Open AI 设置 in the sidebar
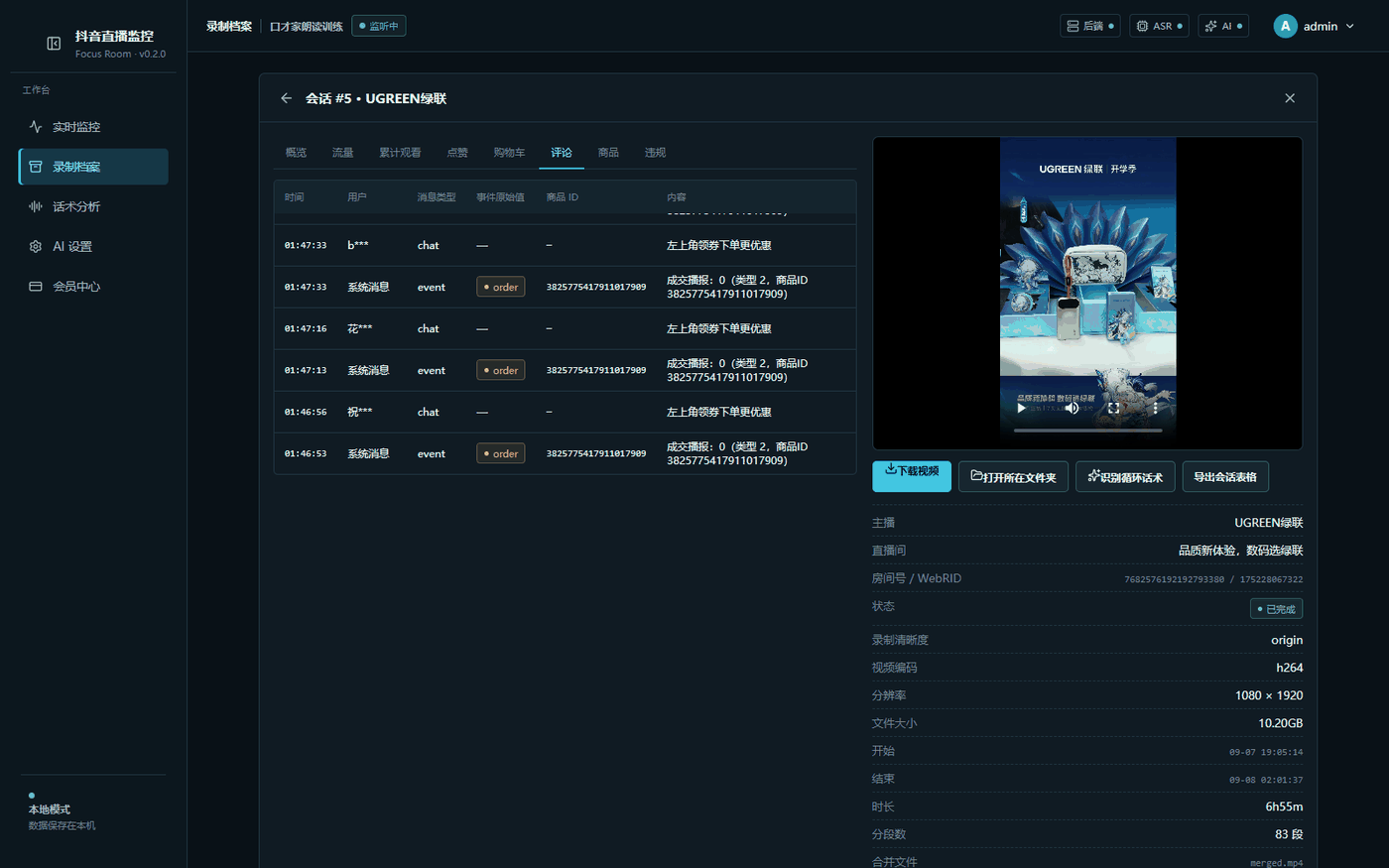This screenshot has height=868, width=1389. click(93, 246)
